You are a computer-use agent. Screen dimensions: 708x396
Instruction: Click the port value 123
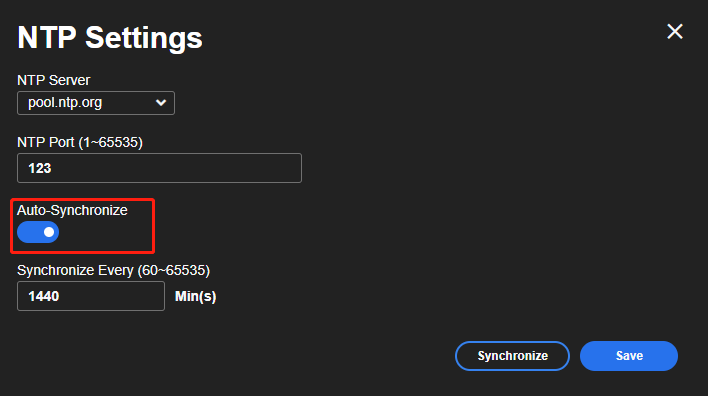coord(40,168)
